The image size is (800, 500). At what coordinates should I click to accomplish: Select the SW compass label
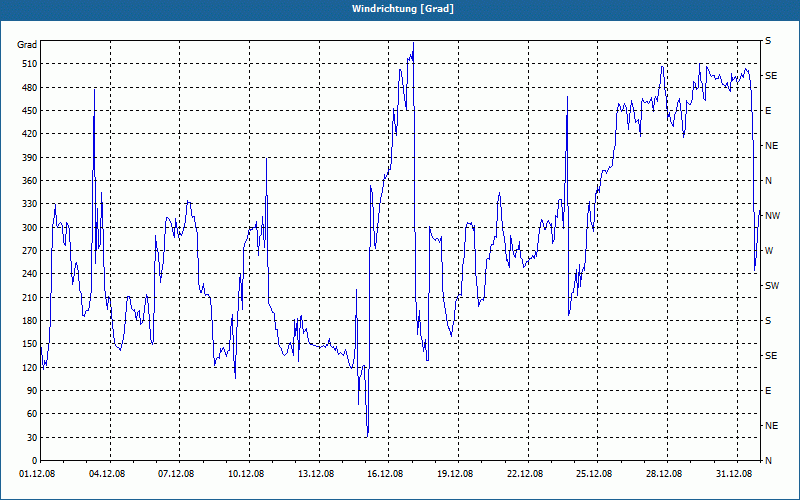pos(772,286)
